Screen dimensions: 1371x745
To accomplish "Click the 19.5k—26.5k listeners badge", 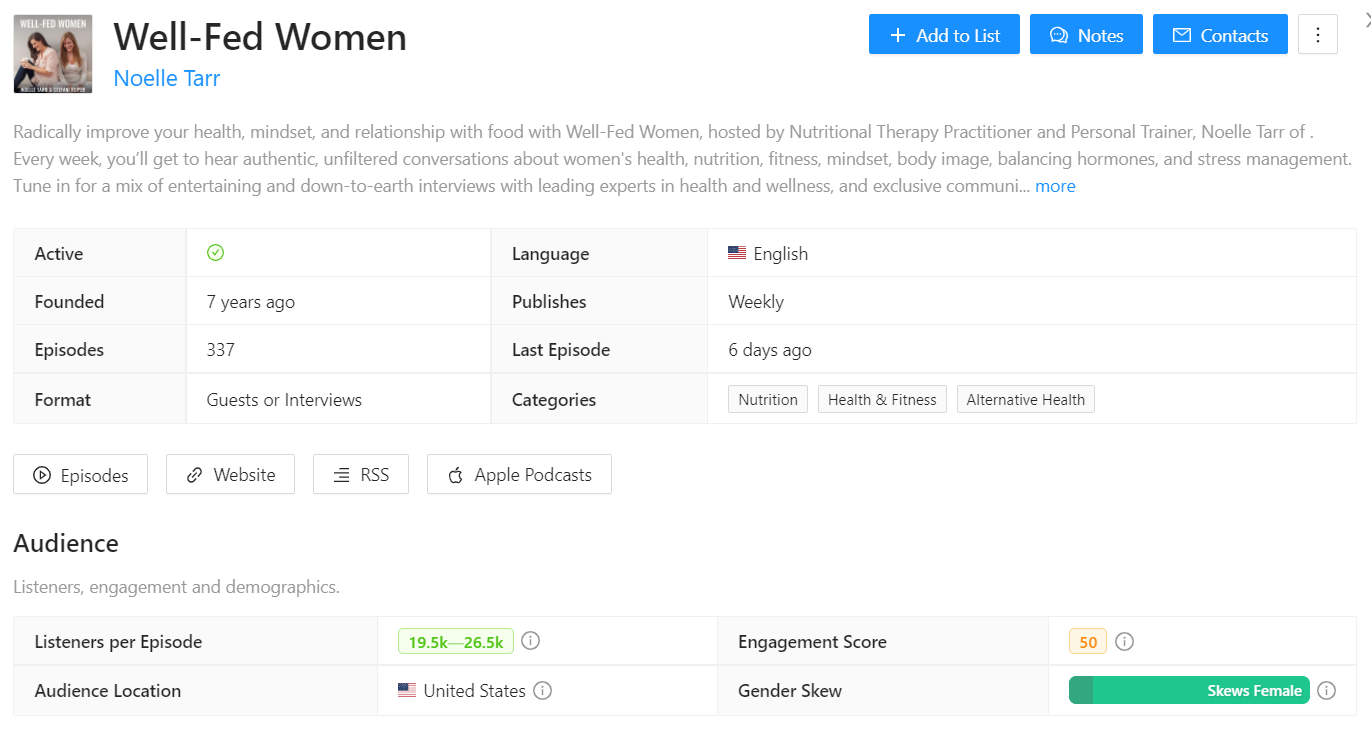I will (456, 641).
